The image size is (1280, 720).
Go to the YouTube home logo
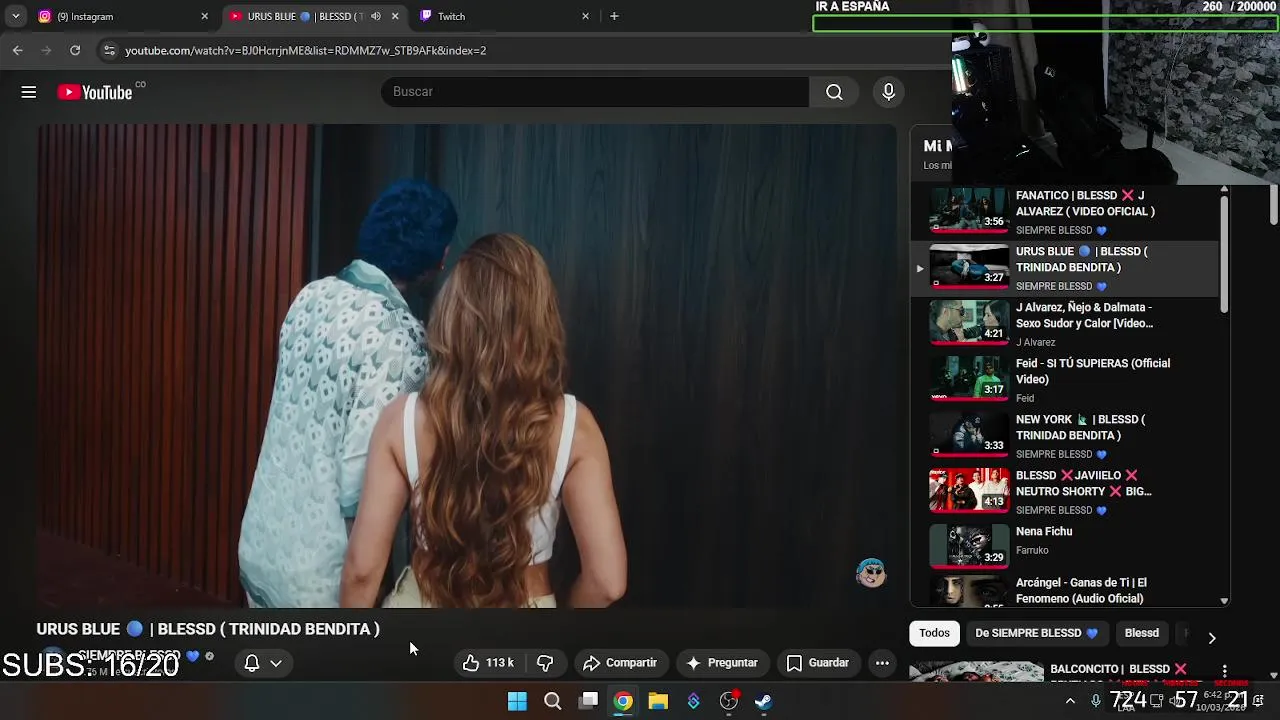95,92
